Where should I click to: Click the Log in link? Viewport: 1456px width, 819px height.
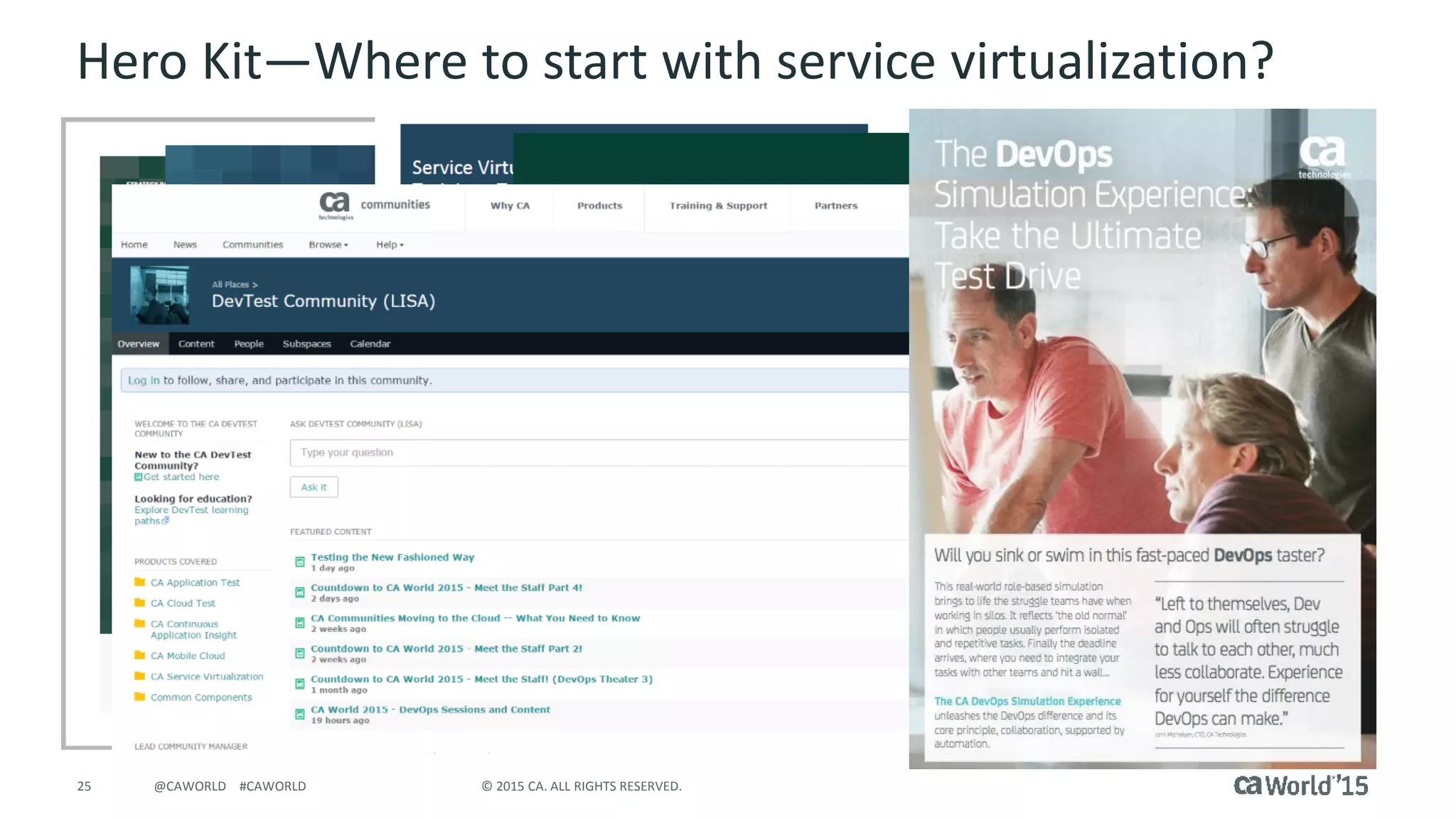pos(144,380)
